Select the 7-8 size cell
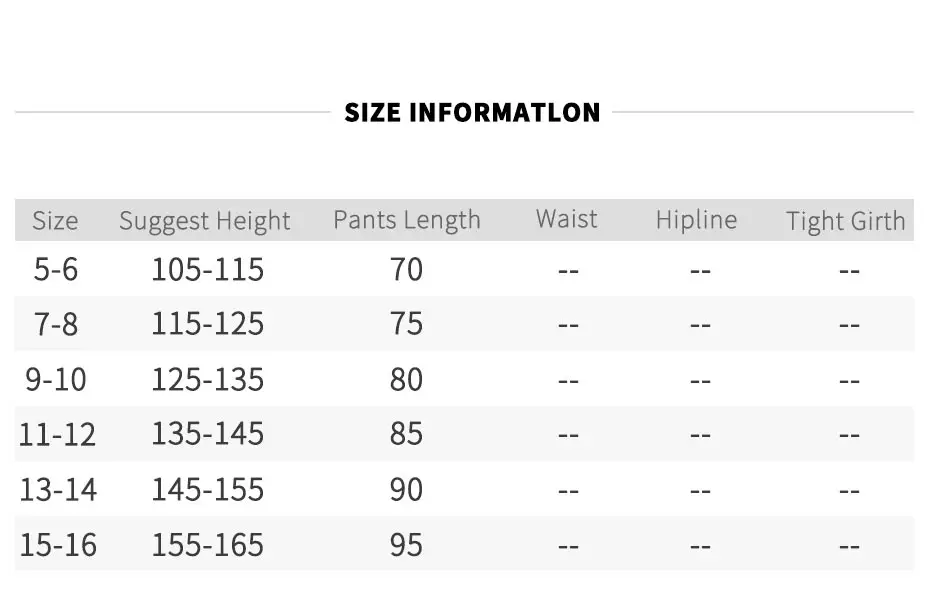Screen dimensions: 930x601 tap(56, 325)
